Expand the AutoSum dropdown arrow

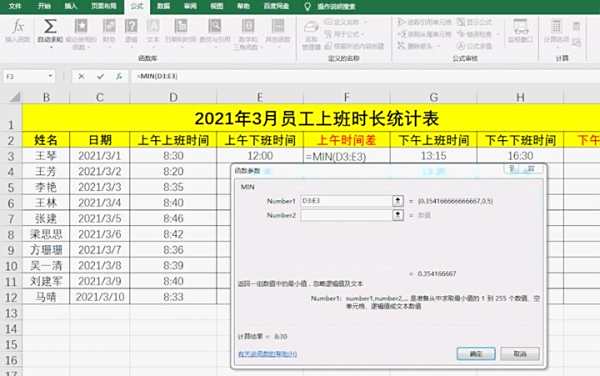click(50, 47)
